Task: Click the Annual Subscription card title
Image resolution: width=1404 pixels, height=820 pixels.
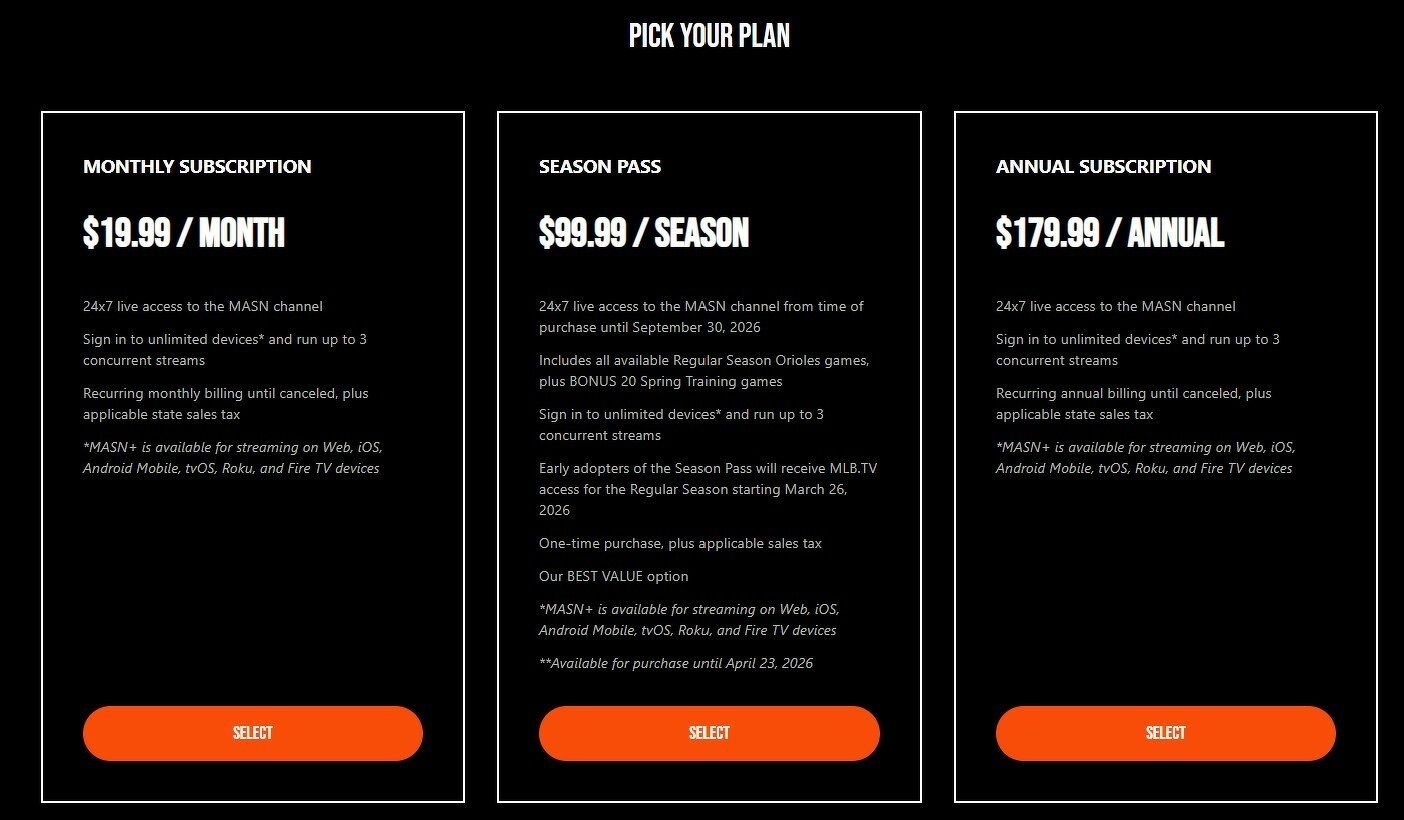Action: 1103,166
